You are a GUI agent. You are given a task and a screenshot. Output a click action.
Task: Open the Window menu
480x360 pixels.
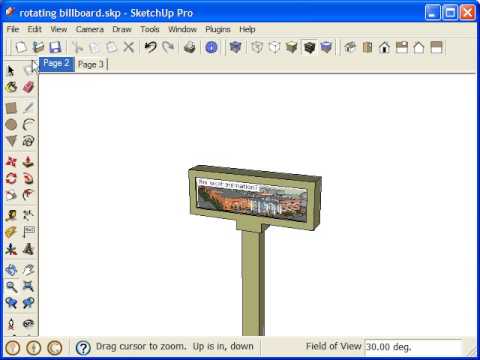182,29
